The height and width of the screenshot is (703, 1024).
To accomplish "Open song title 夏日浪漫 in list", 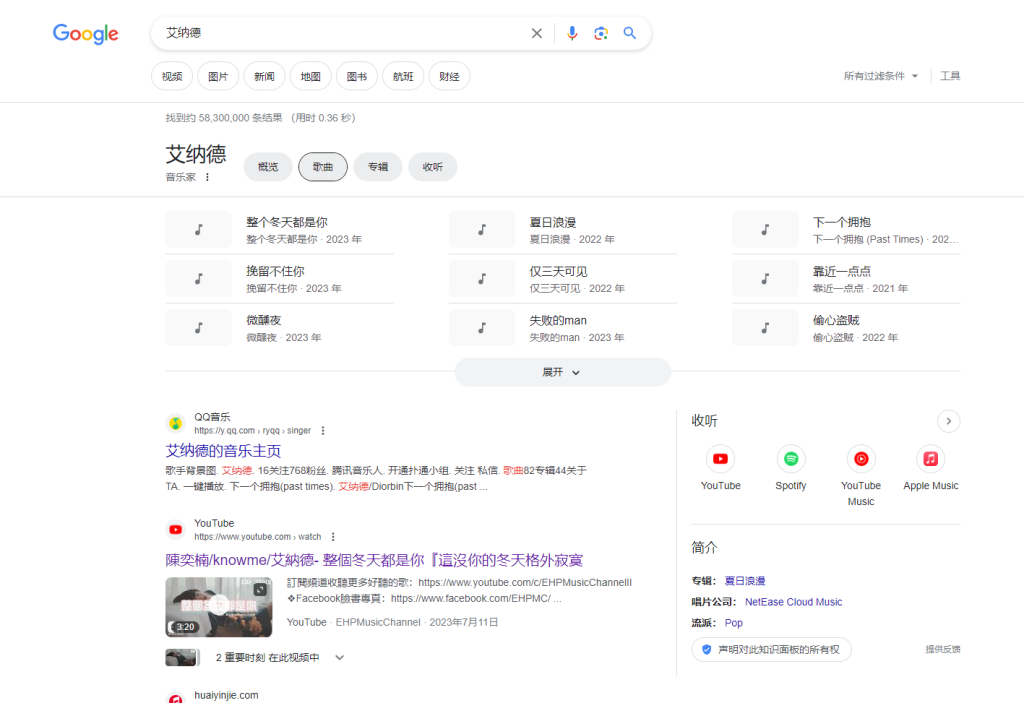I will 552,222.
